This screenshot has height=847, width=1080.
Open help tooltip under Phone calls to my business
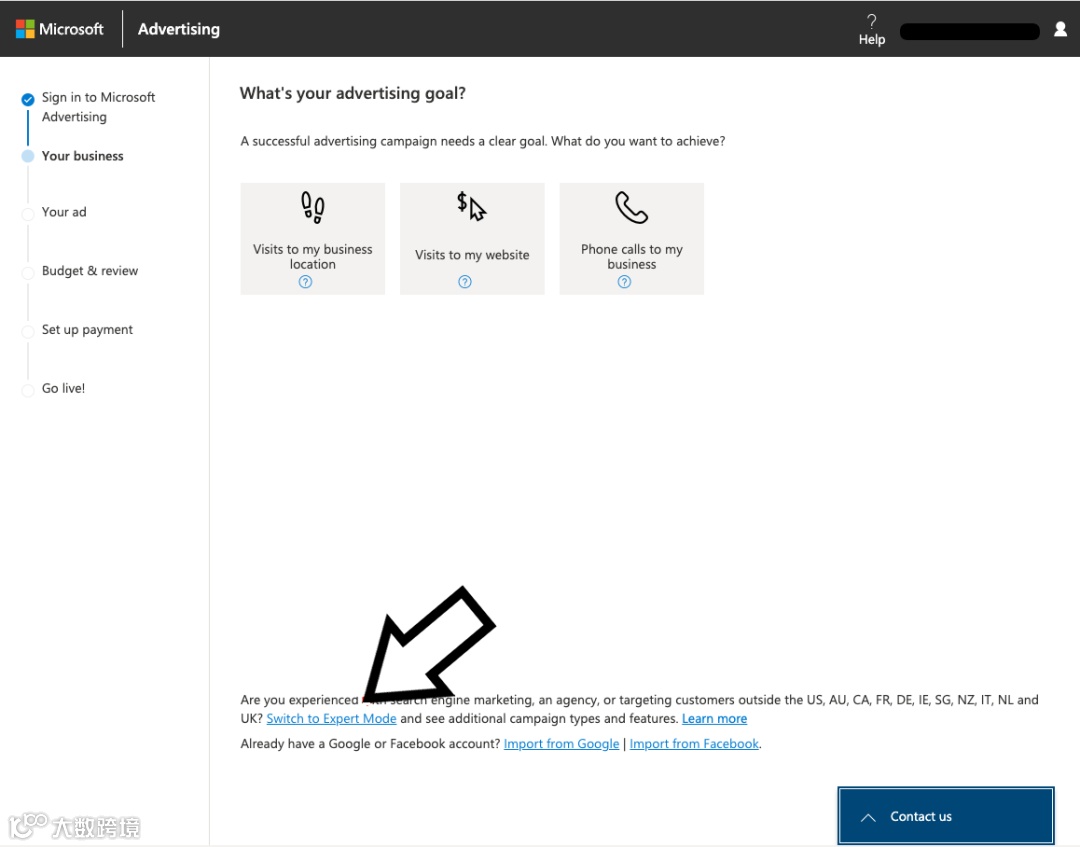click(x=624, y=282)
